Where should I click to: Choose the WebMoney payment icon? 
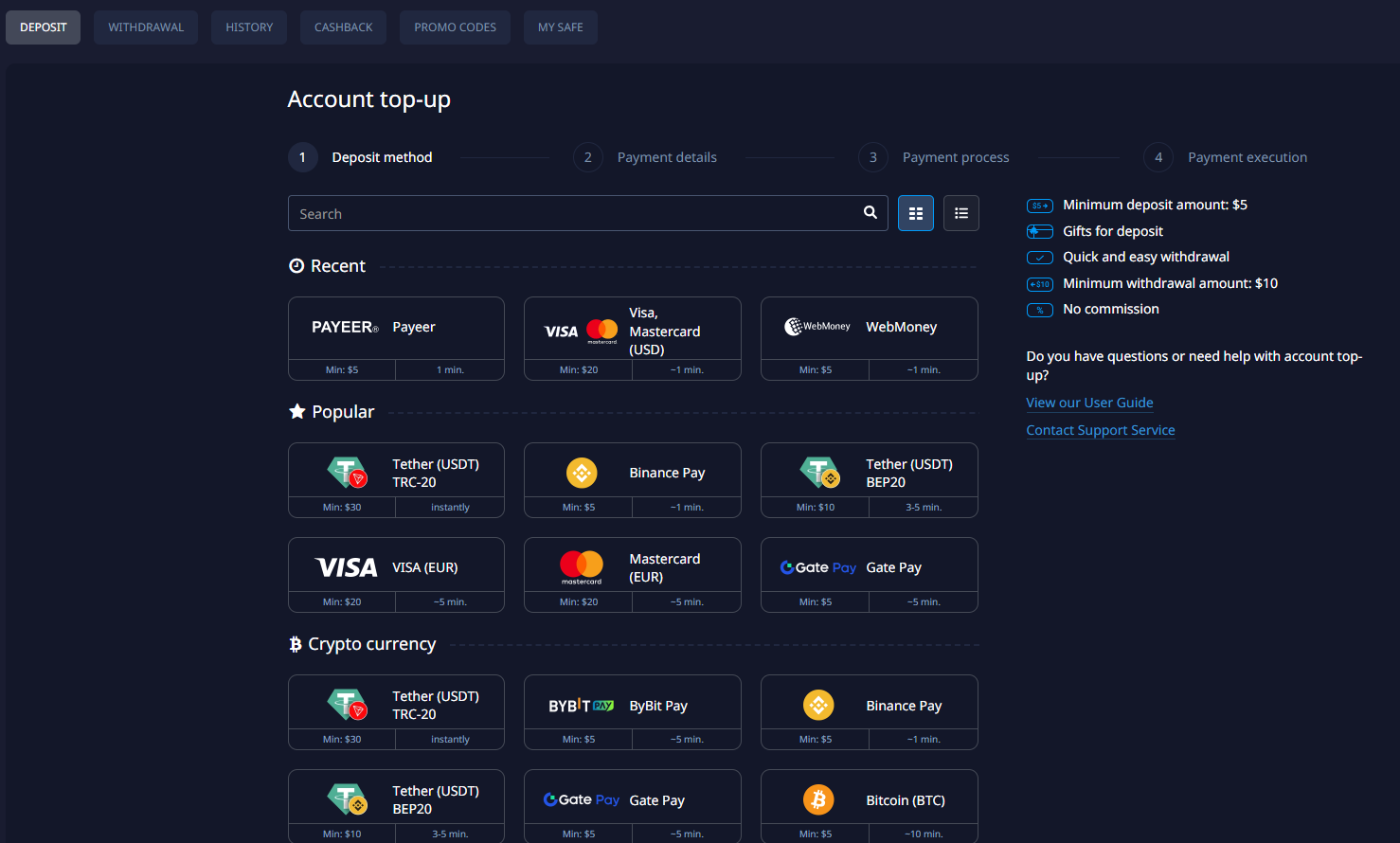click(817, 327)
